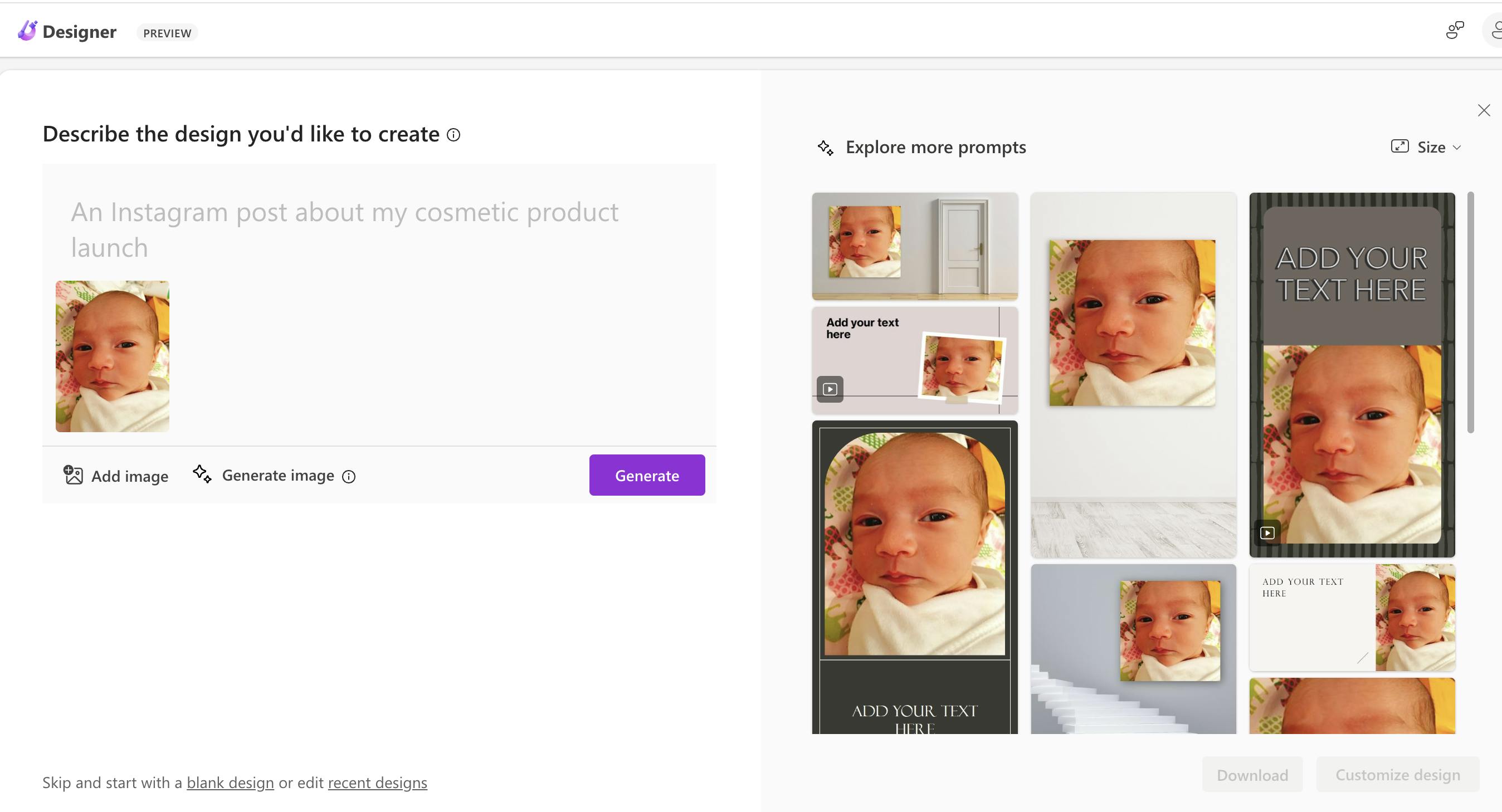Viewport: 1502px width, 812px height.
Task: Open the recent designs link
Action: click(377, 782)
